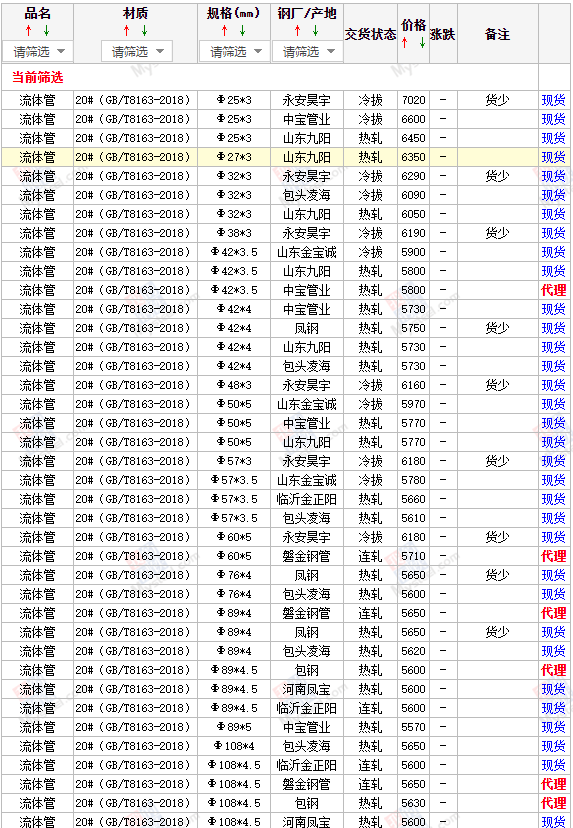Select the 当前筛选 label
573x828 pixels.
[38, 78]
